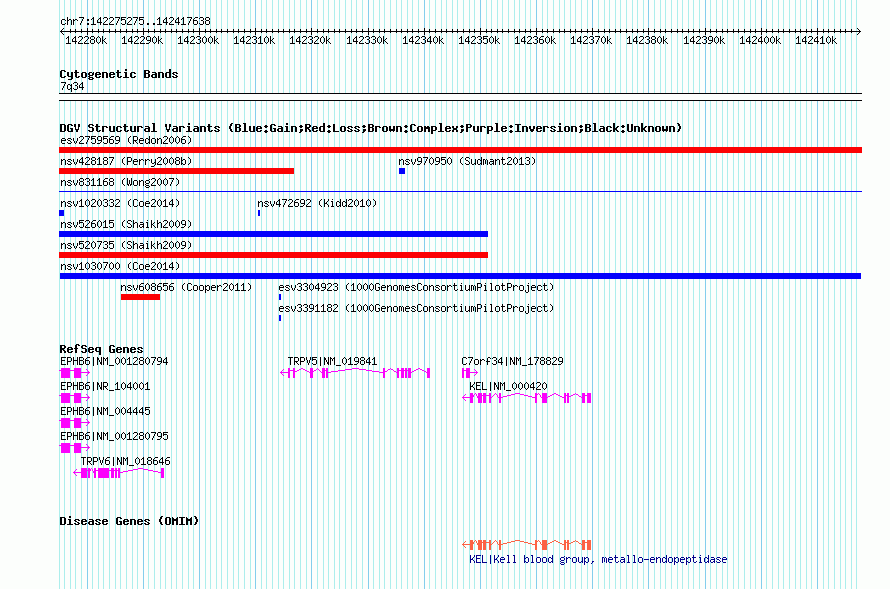This screenshot has height=589, width=890.
Task: Click the nsv608656 (Cooper2011) label
Action: pyautogui.click(x=186, y=287)
